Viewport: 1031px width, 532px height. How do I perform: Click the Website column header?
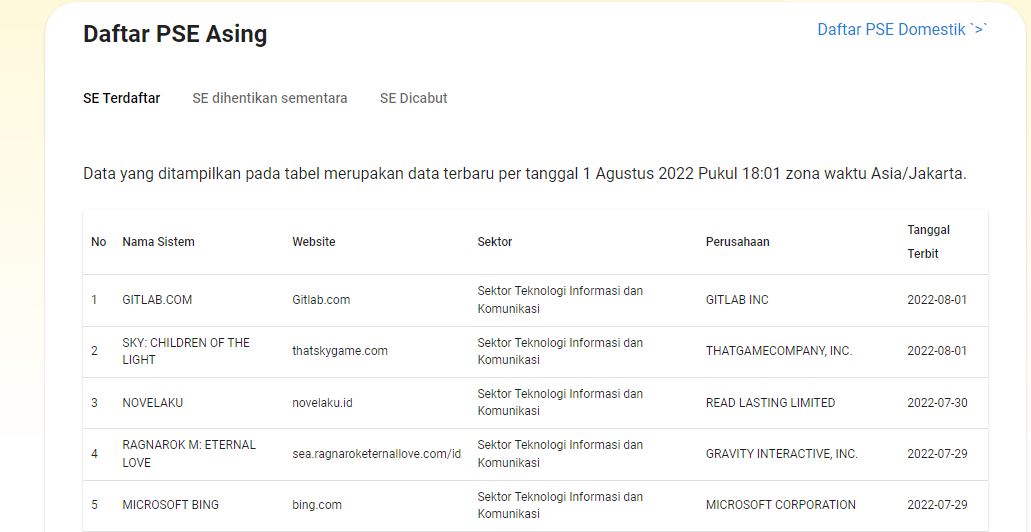pos(314,242)
